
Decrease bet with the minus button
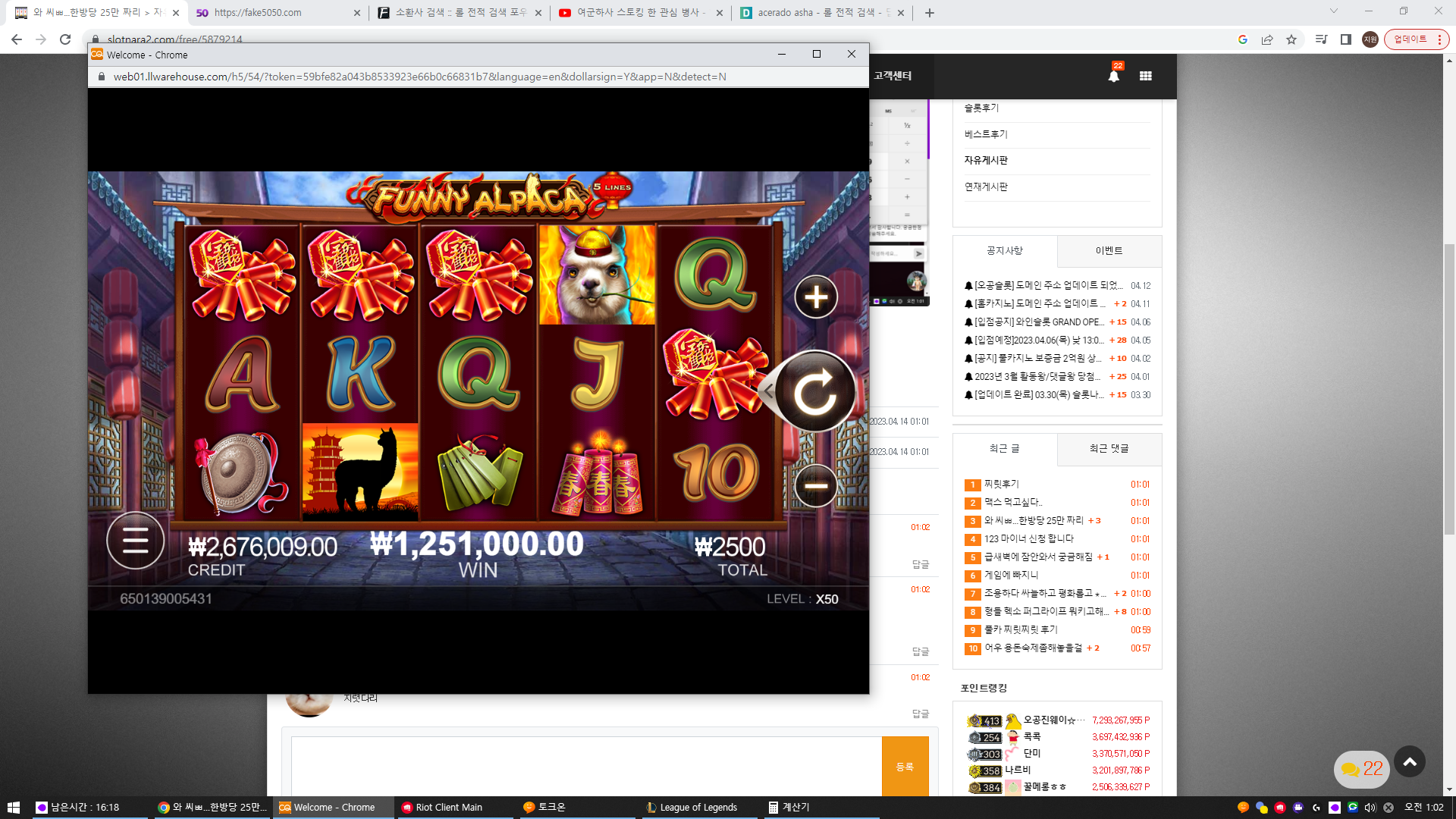tap(816, 485)
